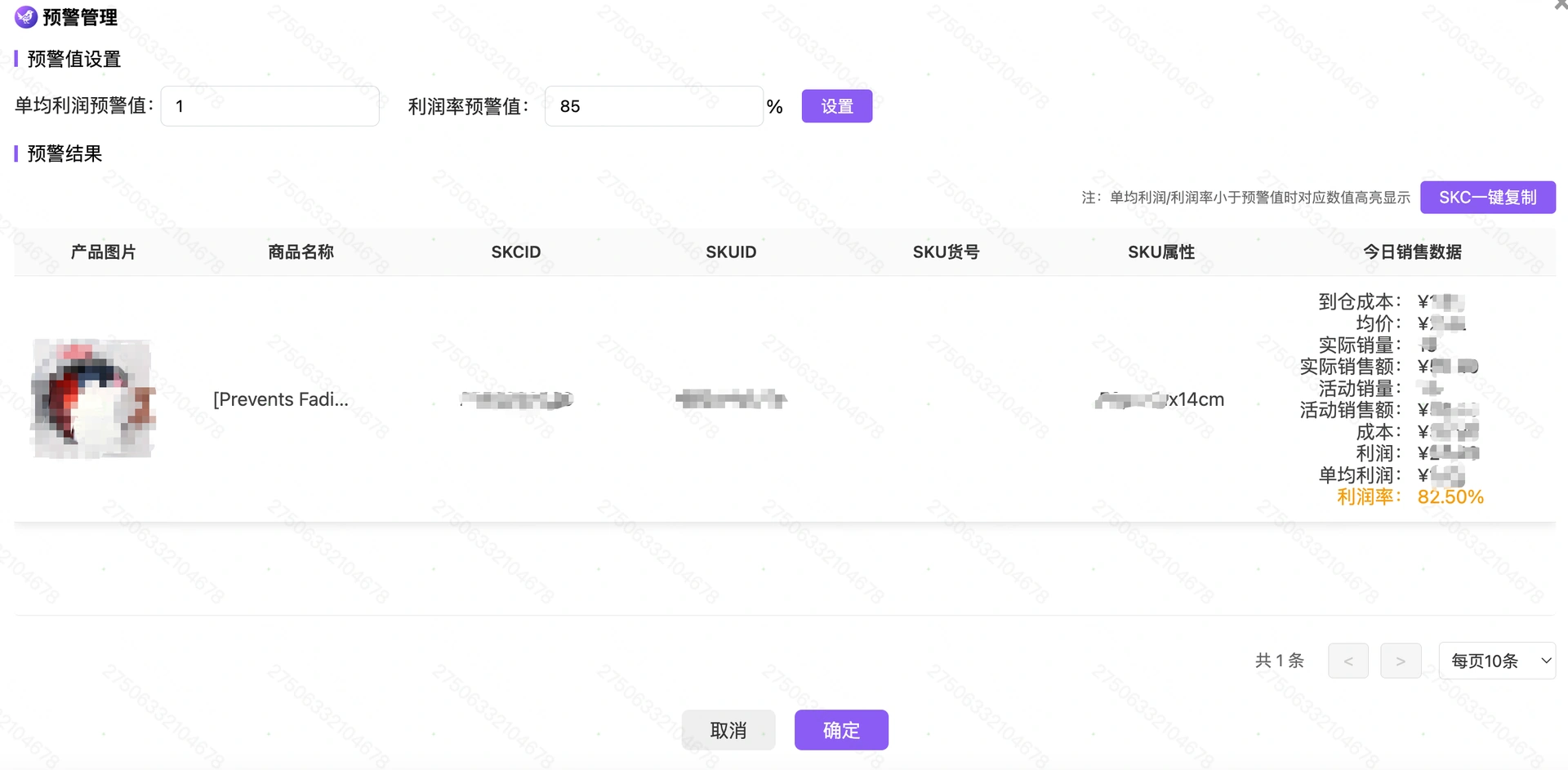Viewport: 1568px width, 770px height.
Task: Focus the 利润率预警值 input field
Action: (x=654, y=106)
